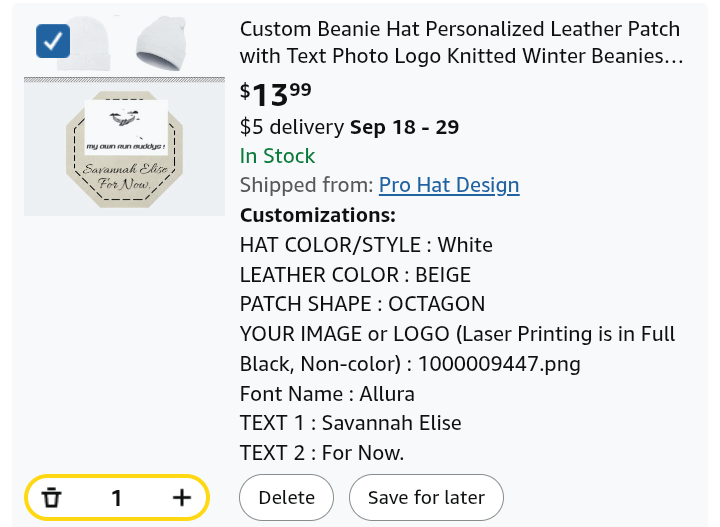Click the Font Name Allura line
Viewport: 720px width, 527px height.
coord(327,393)
